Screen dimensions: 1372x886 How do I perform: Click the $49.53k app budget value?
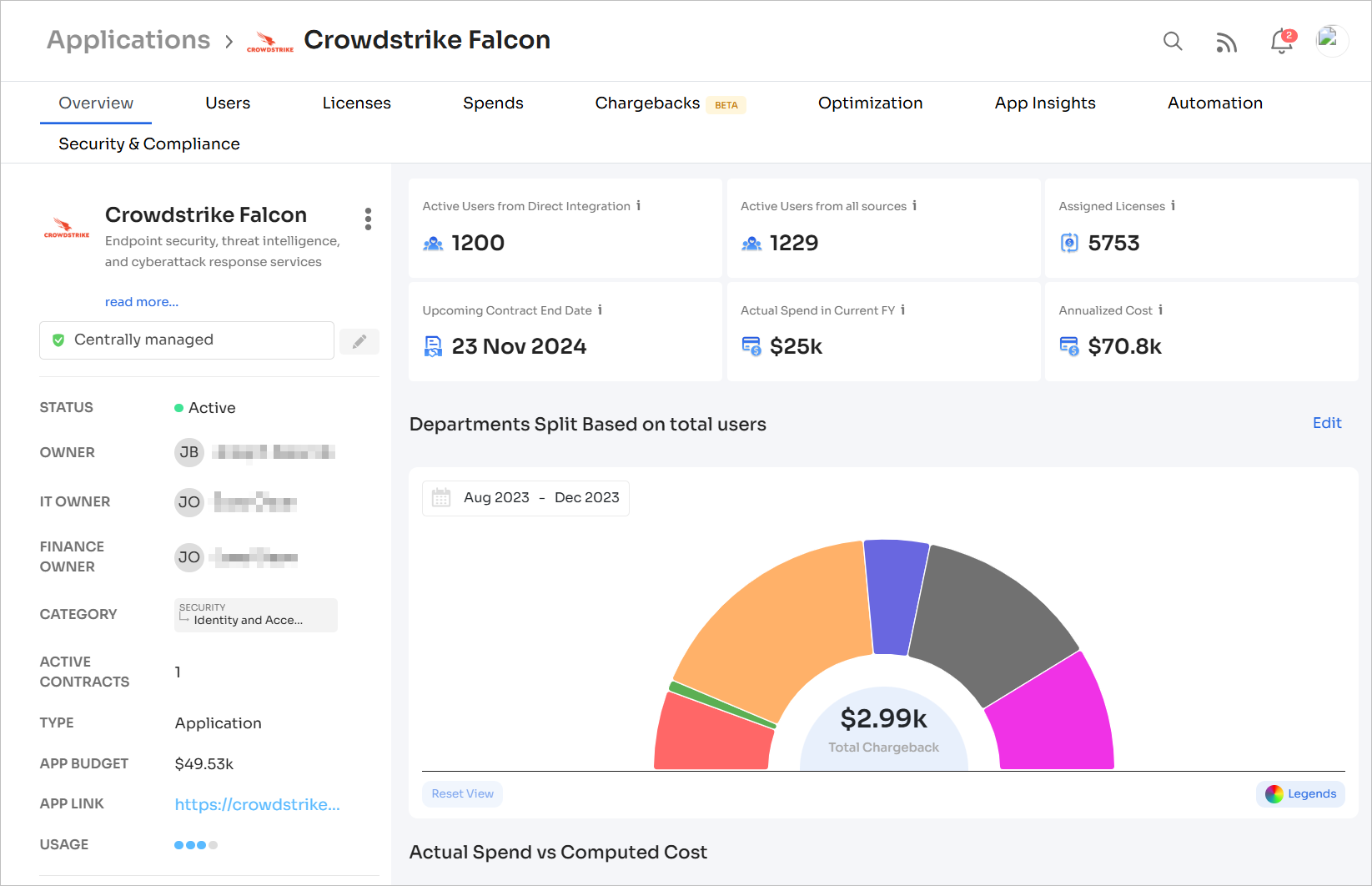[204, 764]
